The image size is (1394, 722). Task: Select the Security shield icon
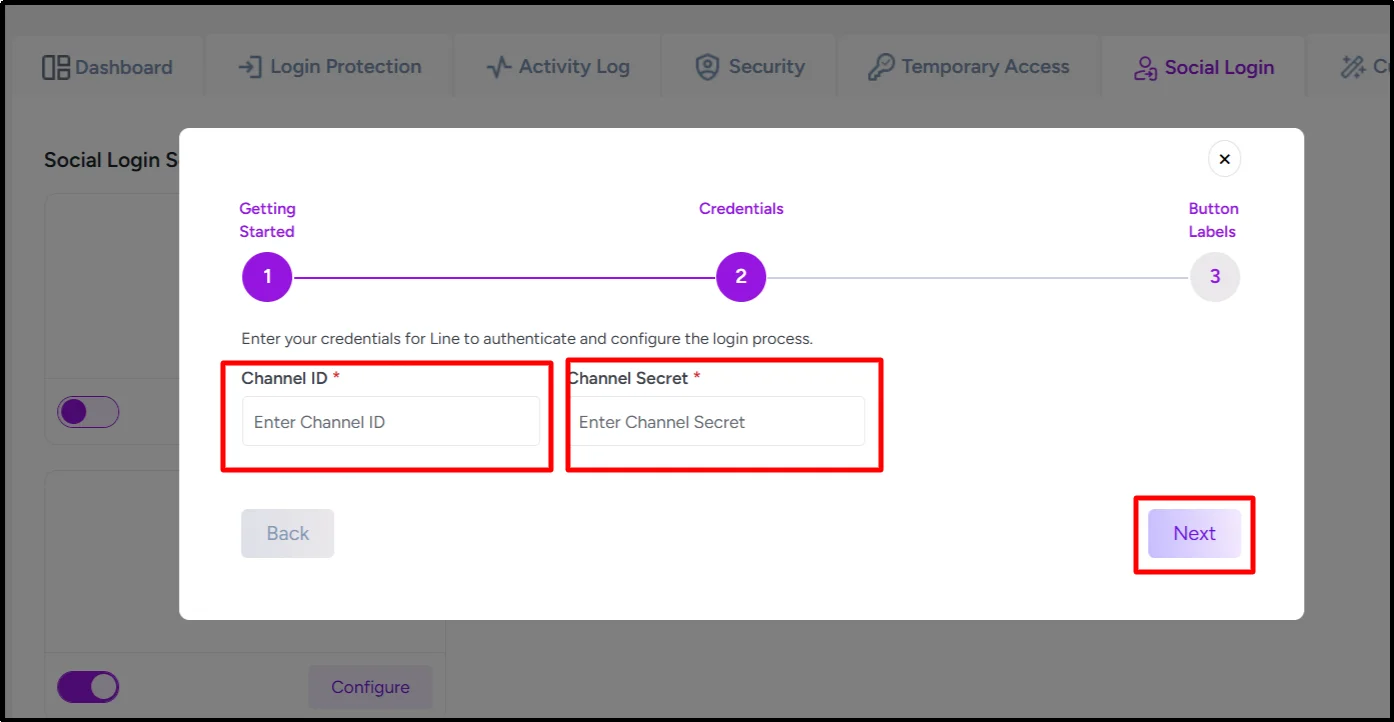click(x=707, y=67)
